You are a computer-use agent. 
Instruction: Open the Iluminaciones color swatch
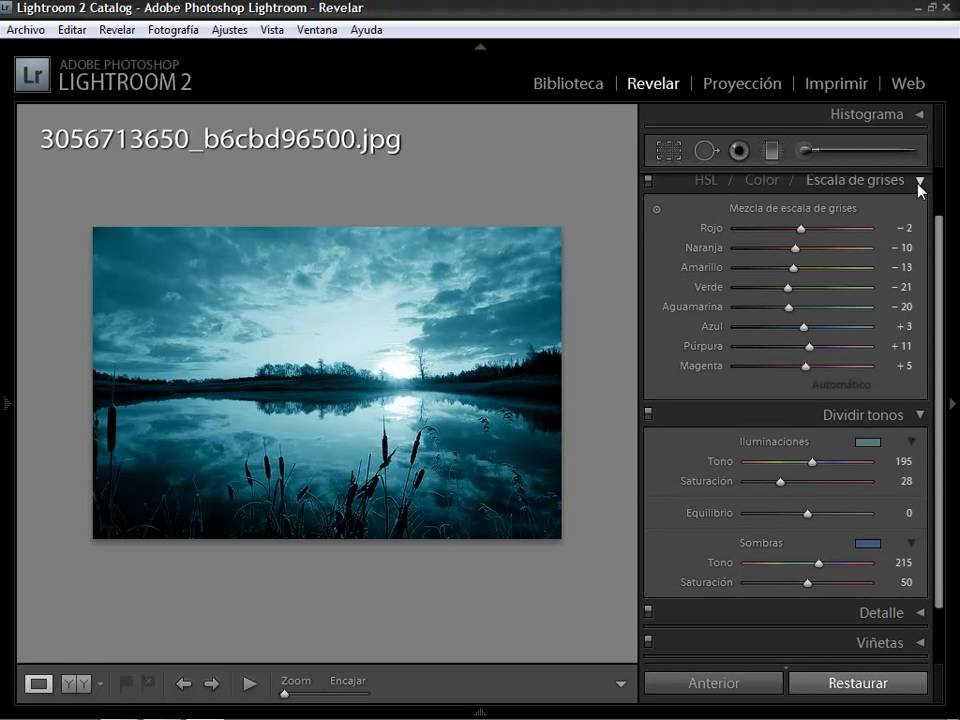click(x=867, y=442)
